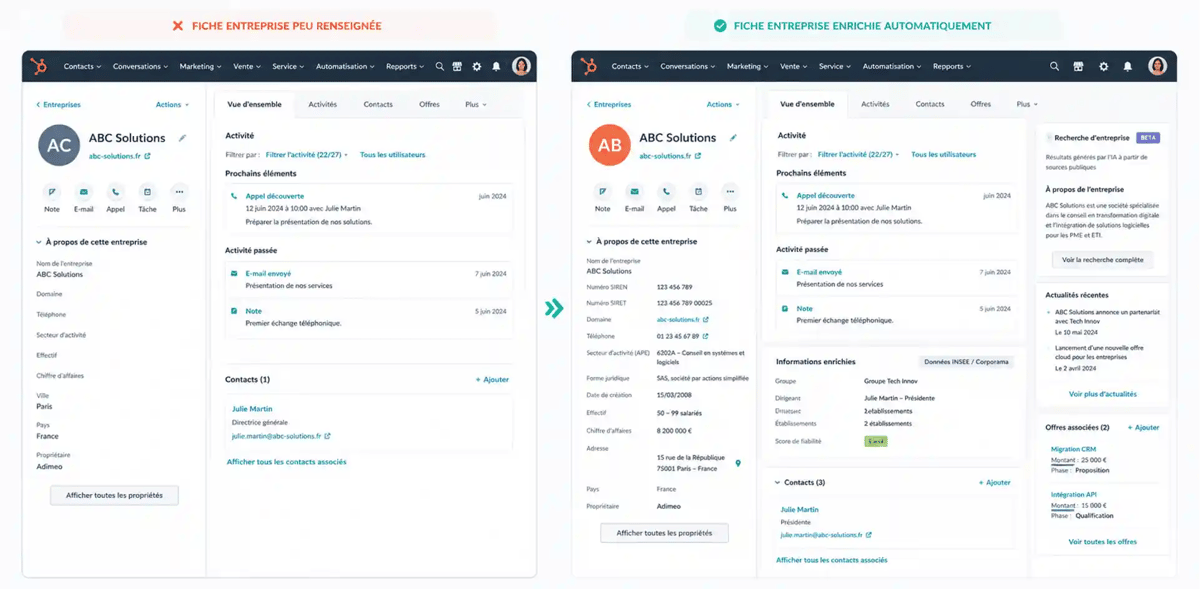Screen dimensions: 1200x589
Task: Open Filtrer l'activité (22/27) in enrichie window
Action: click(x=858, y=155)
